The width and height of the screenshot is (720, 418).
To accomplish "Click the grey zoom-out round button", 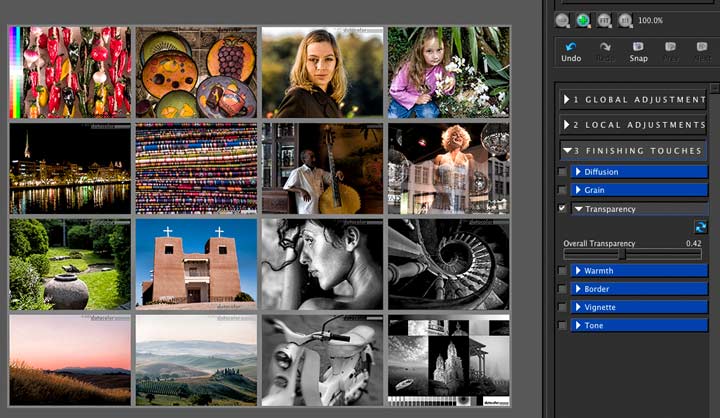I will coord(562,20).
